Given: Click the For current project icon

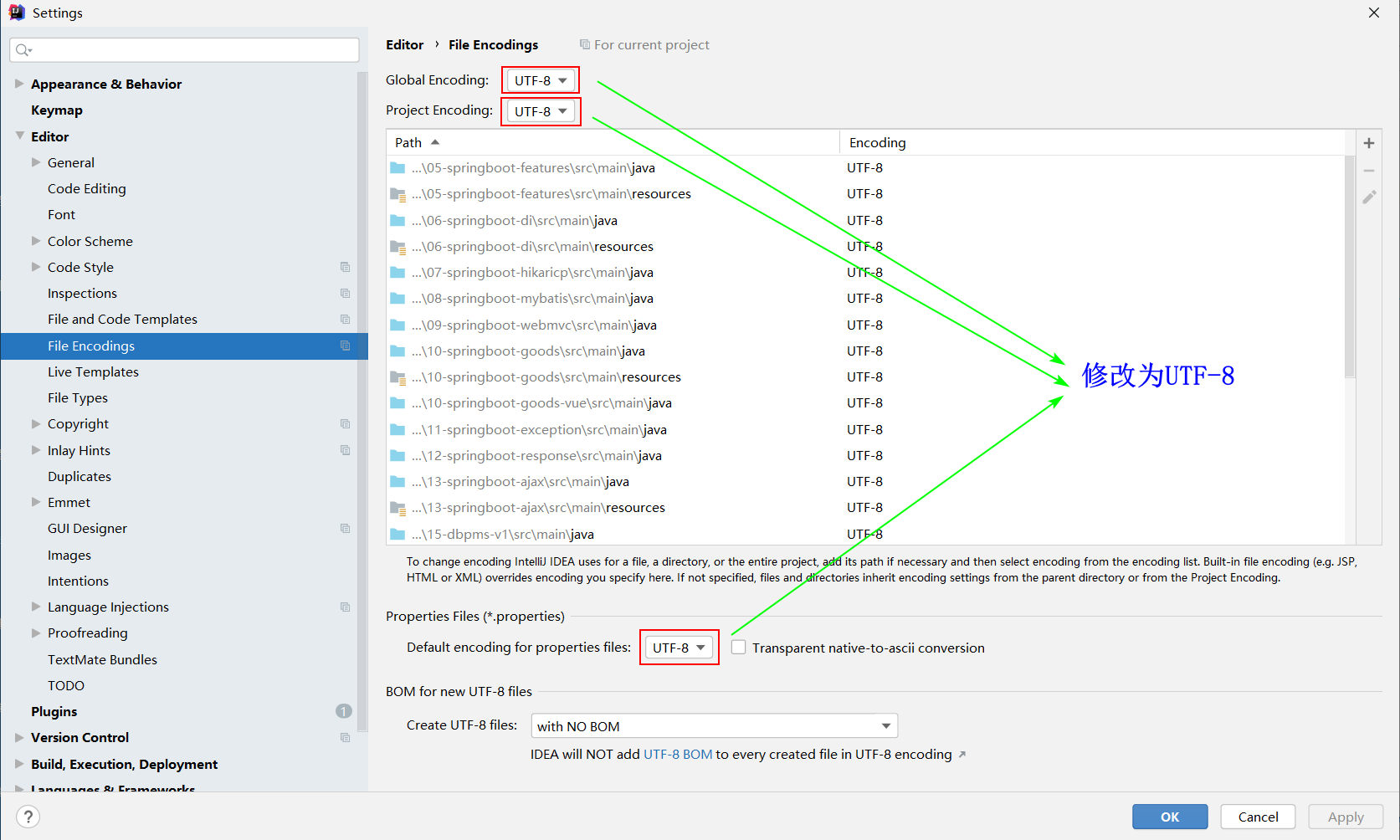Looking at the screenshot, I should (x=585, y=44).
